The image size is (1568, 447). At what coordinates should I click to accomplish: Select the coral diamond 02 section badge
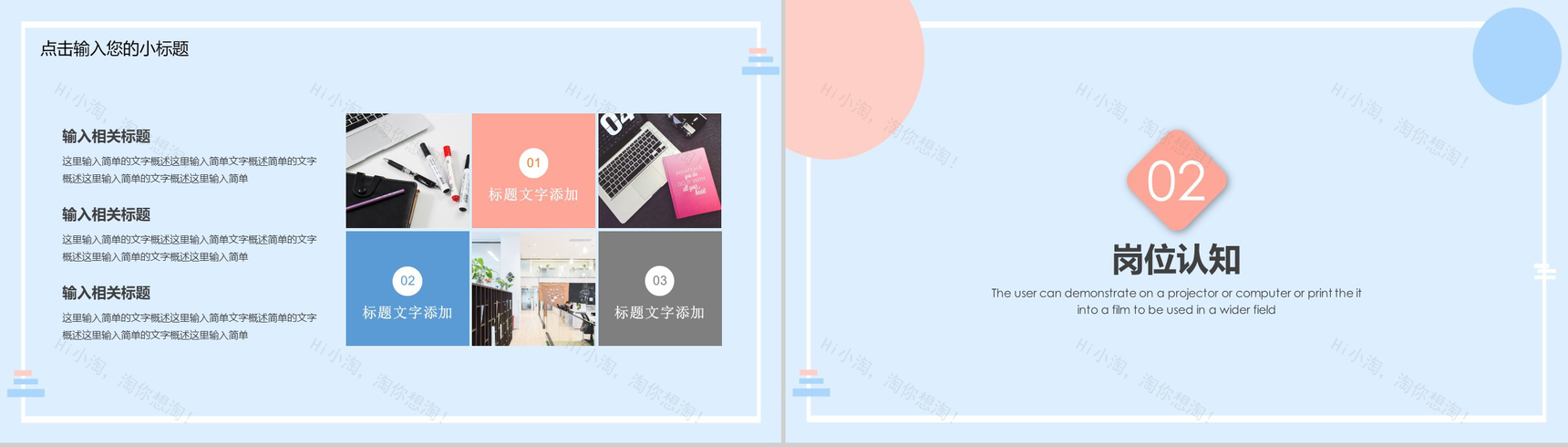click(1177, 181)
